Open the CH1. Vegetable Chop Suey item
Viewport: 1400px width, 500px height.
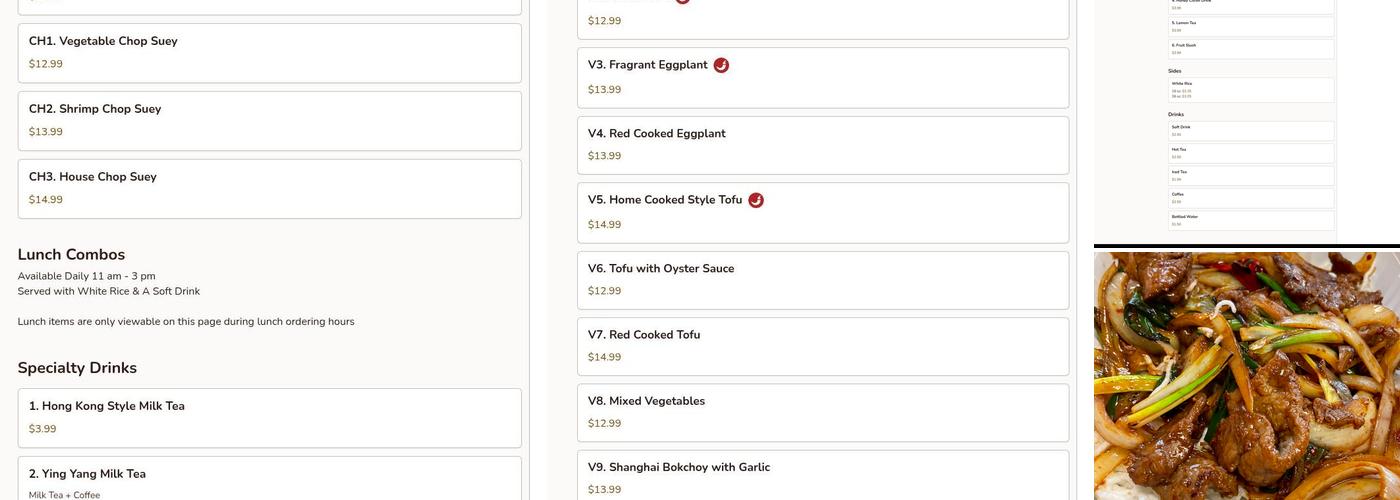point(269,52)
